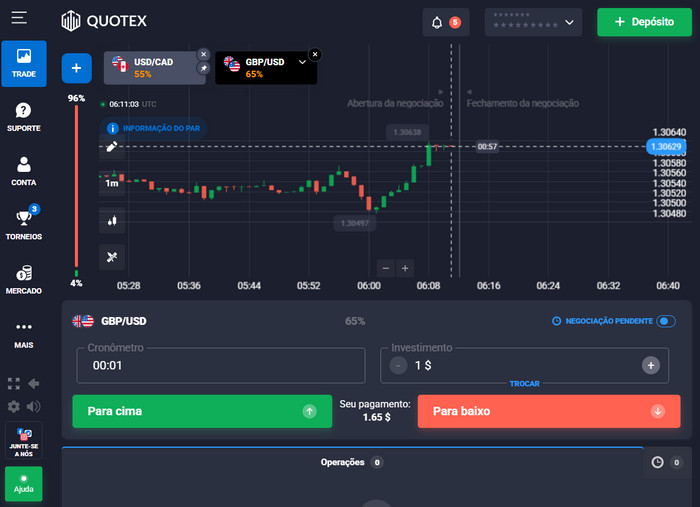
Task: Decrease investment with minus button
Action: coord(398,366)
